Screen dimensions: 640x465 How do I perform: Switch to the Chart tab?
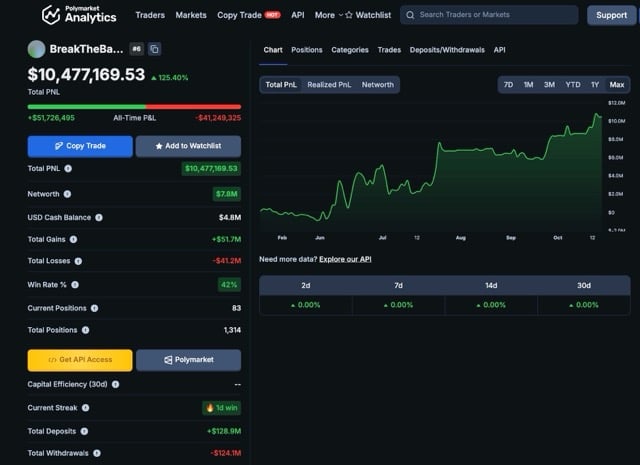point(273,50)
